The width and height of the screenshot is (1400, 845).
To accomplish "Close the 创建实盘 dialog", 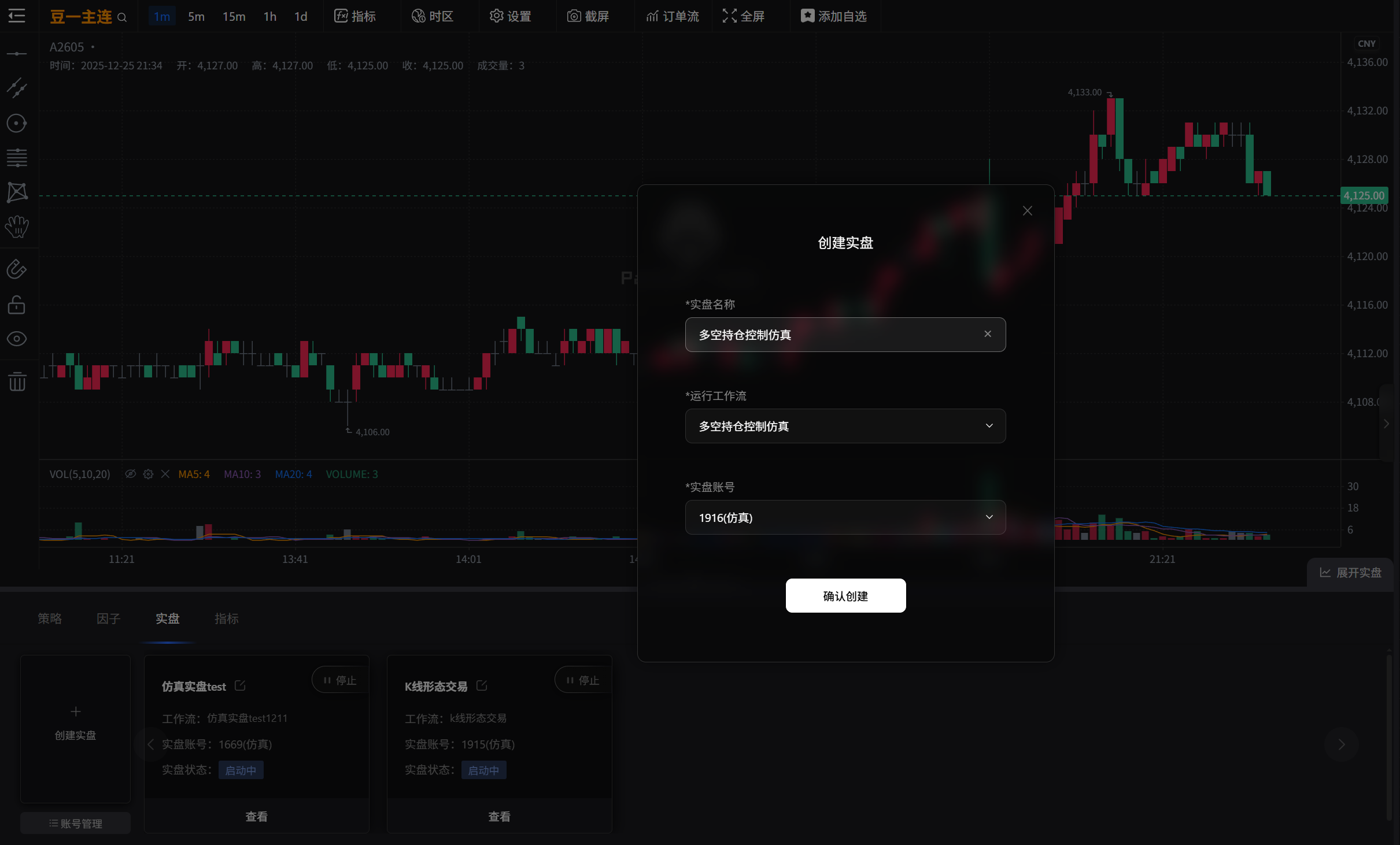I will [1028, 211].
